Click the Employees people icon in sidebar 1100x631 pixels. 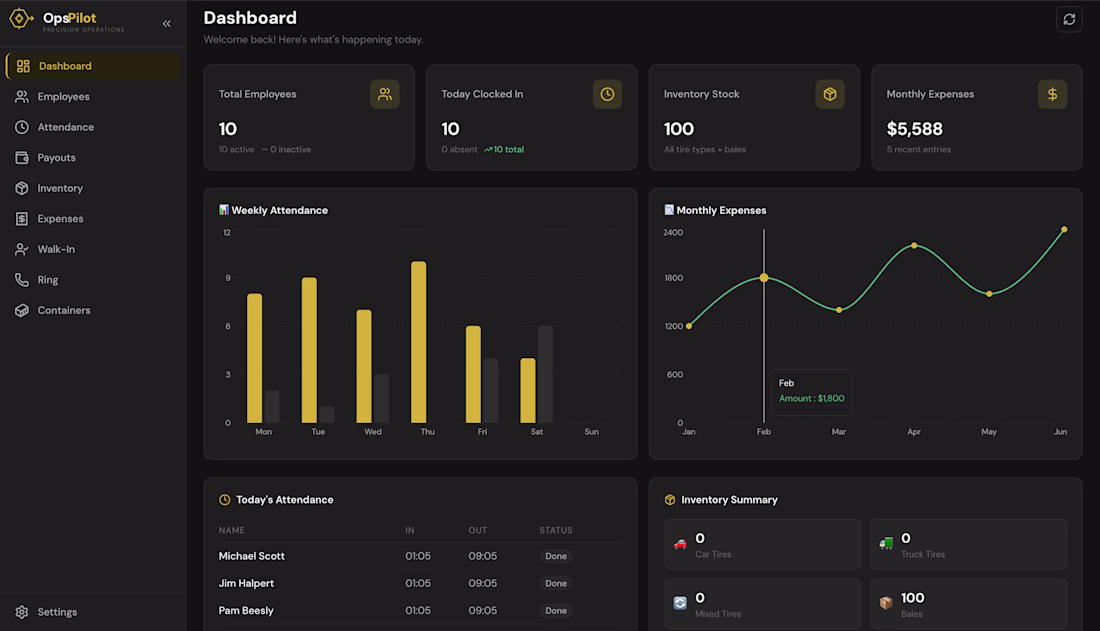tap(22, 97)
